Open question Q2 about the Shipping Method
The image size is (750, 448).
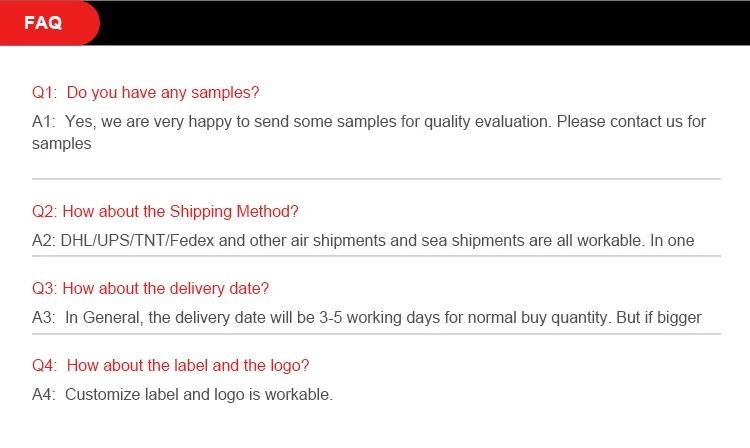pos(165,211)
